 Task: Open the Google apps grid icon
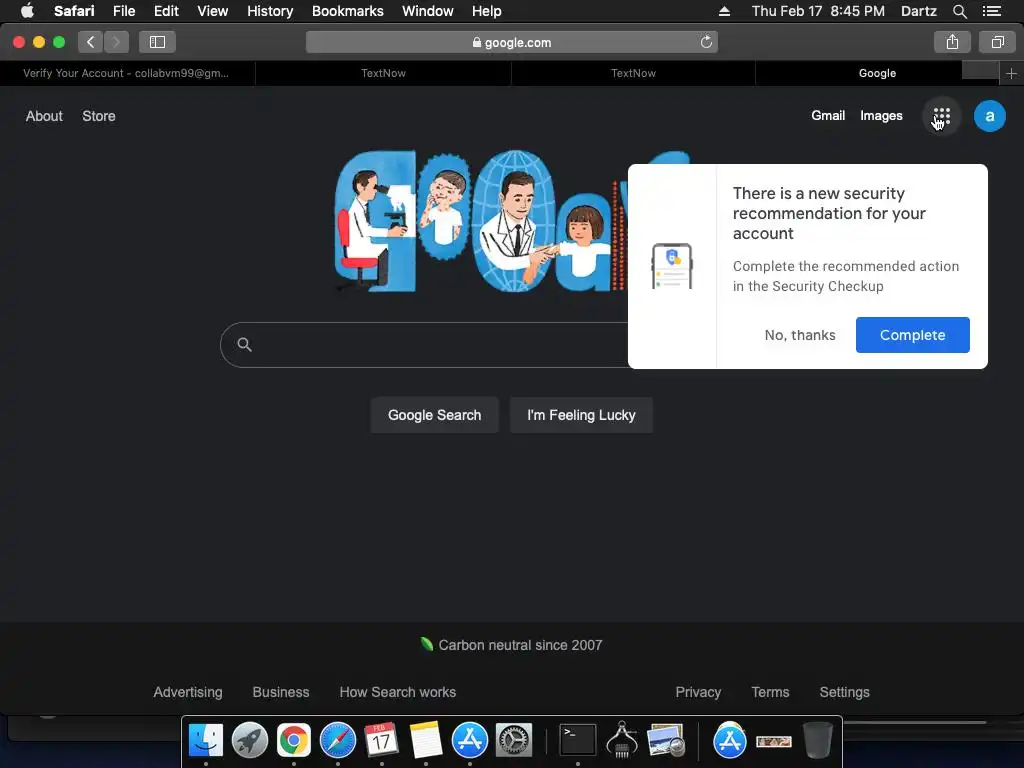pyautogui.click(x=941, y=116)
